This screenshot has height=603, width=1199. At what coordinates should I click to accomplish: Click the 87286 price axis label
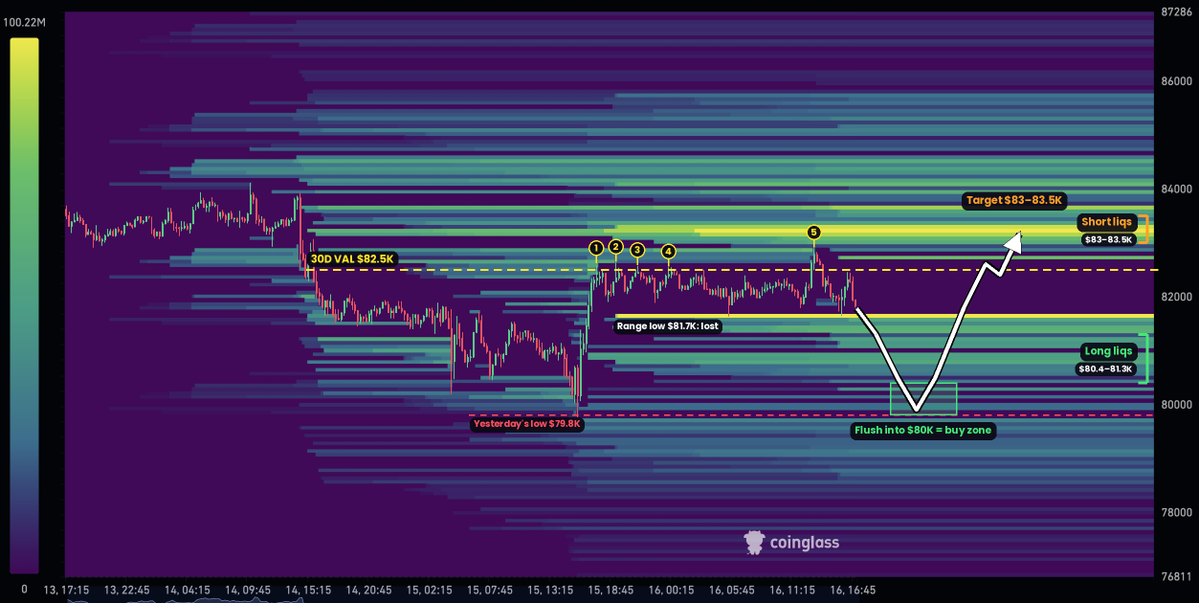coord(1178,12)
